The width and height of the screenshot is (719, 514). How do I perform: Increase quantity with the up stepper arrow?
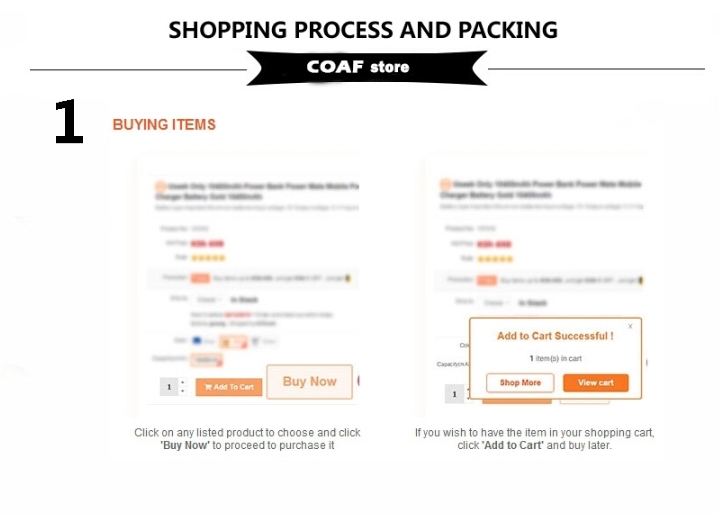tap(183, 382)
